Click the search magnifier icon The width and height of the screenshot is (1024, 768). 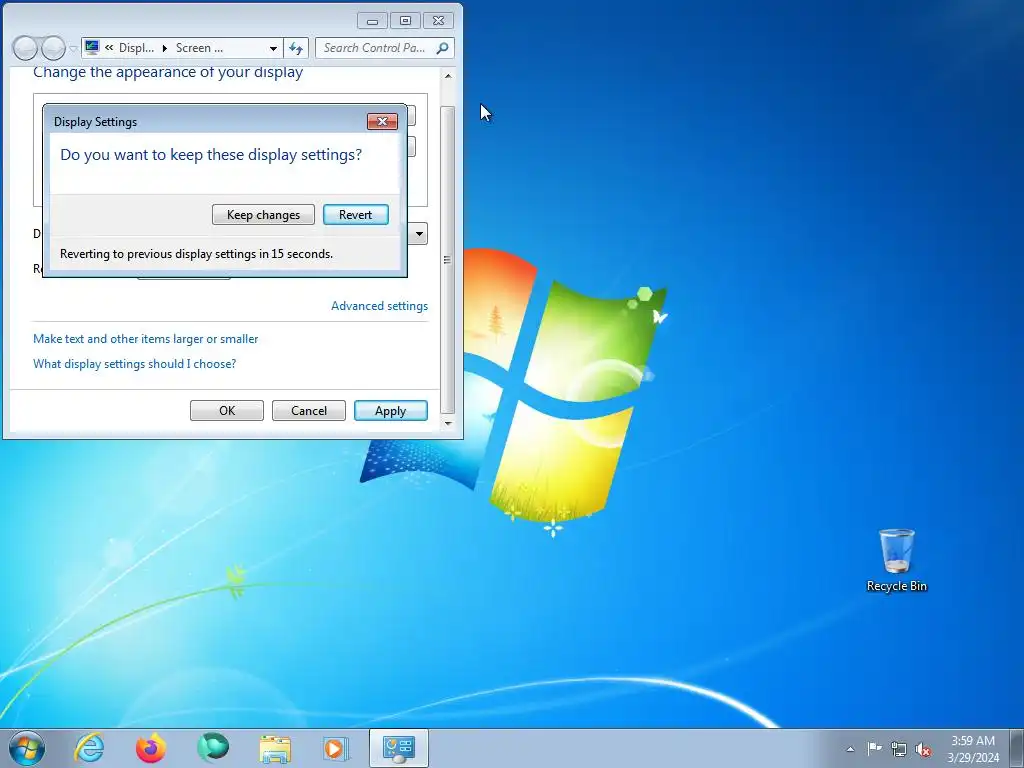point(443,48)
